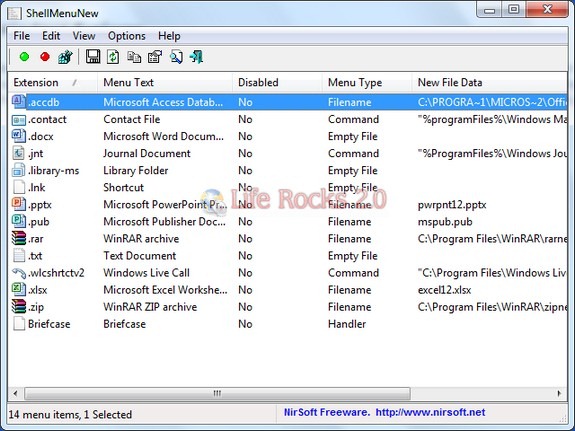Click the Copy Selected Items icon

pyautogui.click(x=134, y=57)
